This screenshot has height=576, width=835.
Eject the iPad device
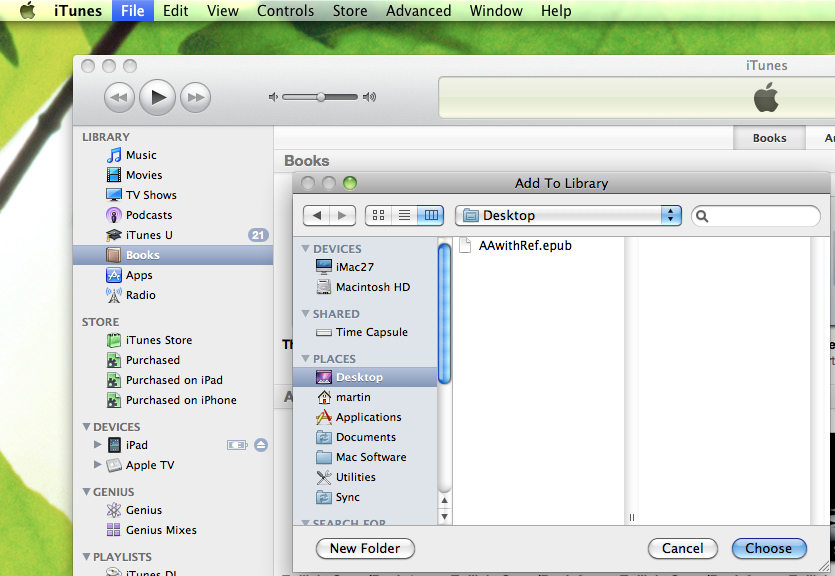pyautogui.click(x=260, y=445)
